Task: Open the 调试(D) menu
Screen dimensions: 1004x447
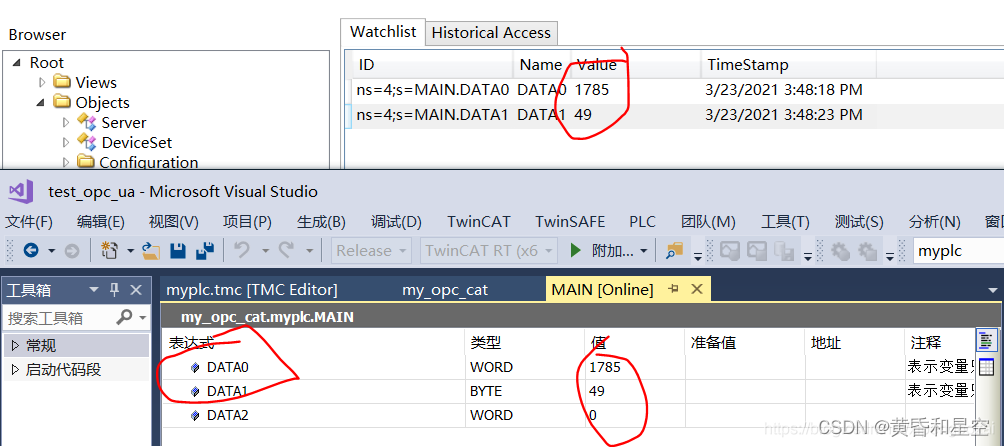Action: click(396, 222)
